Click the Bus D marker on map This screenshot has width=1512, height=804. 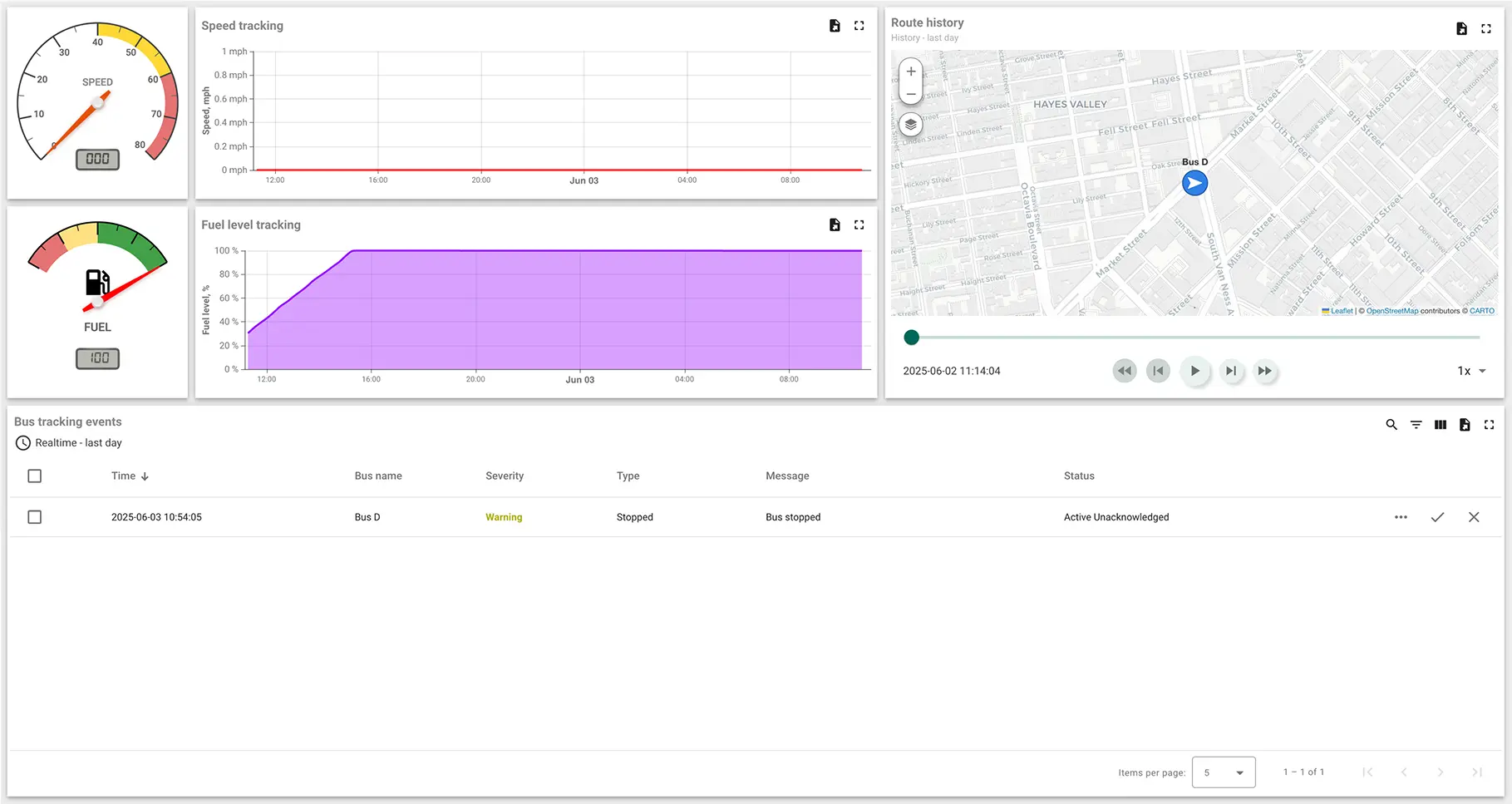point(1194,183)
